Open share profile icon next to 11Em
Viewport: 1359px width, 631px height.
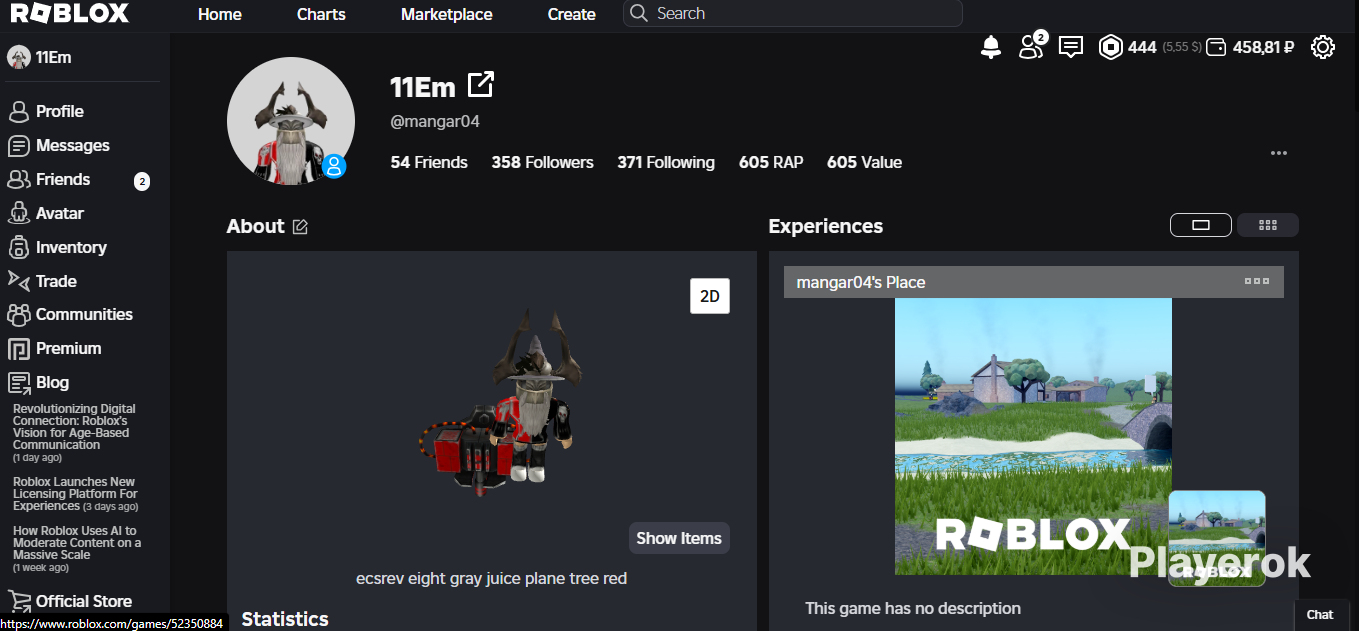481,85
